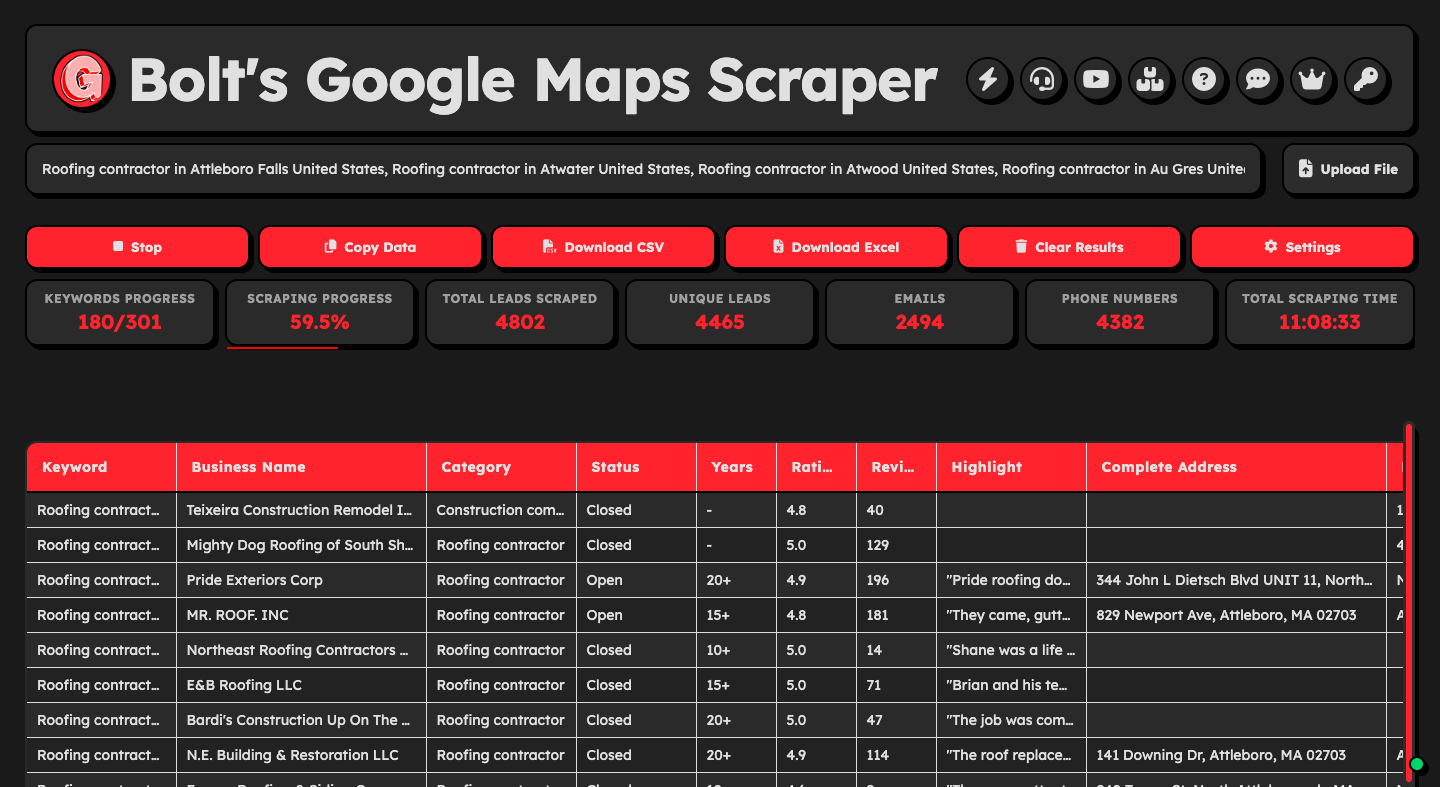Click the 829 Newport Ave address cell

[x=1237, y=615]
